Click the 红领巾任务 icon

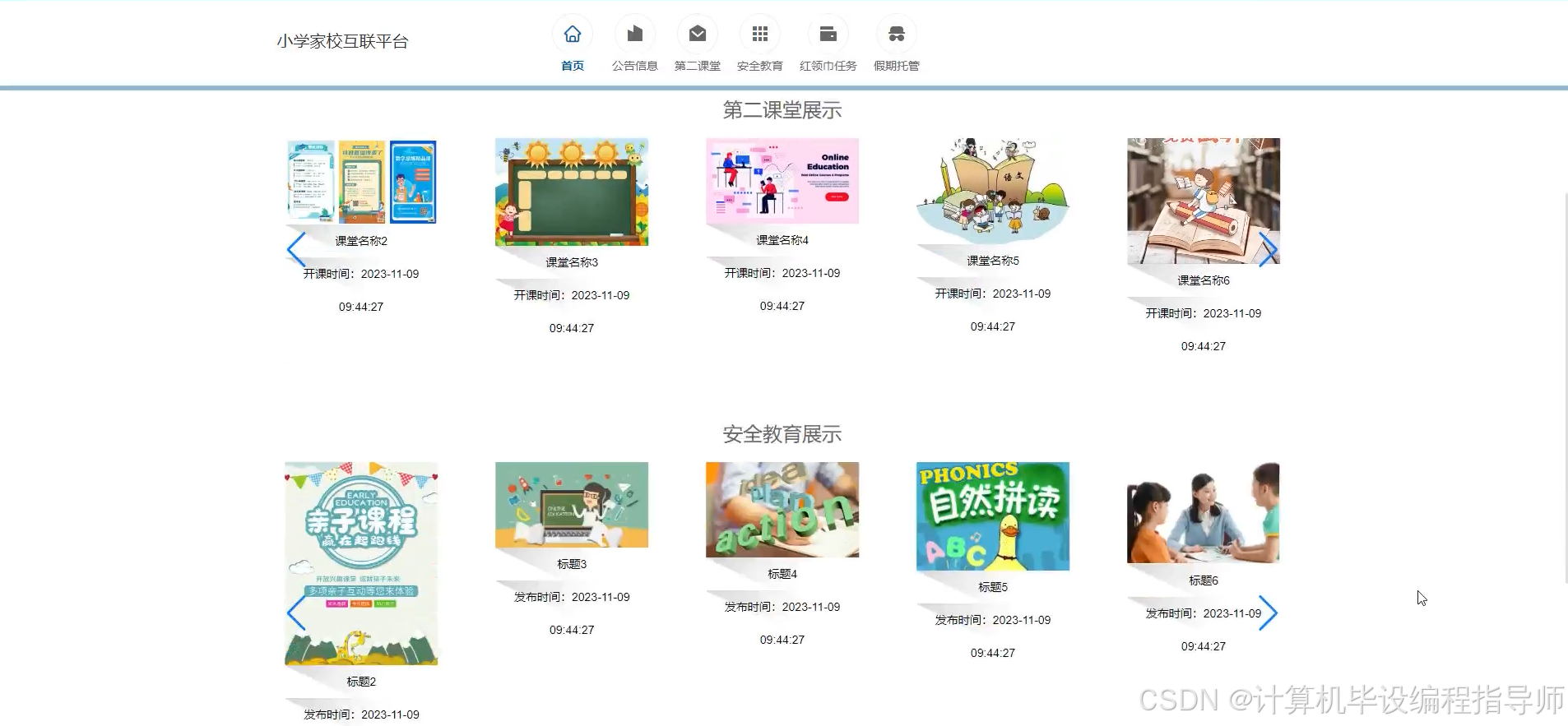828,35
